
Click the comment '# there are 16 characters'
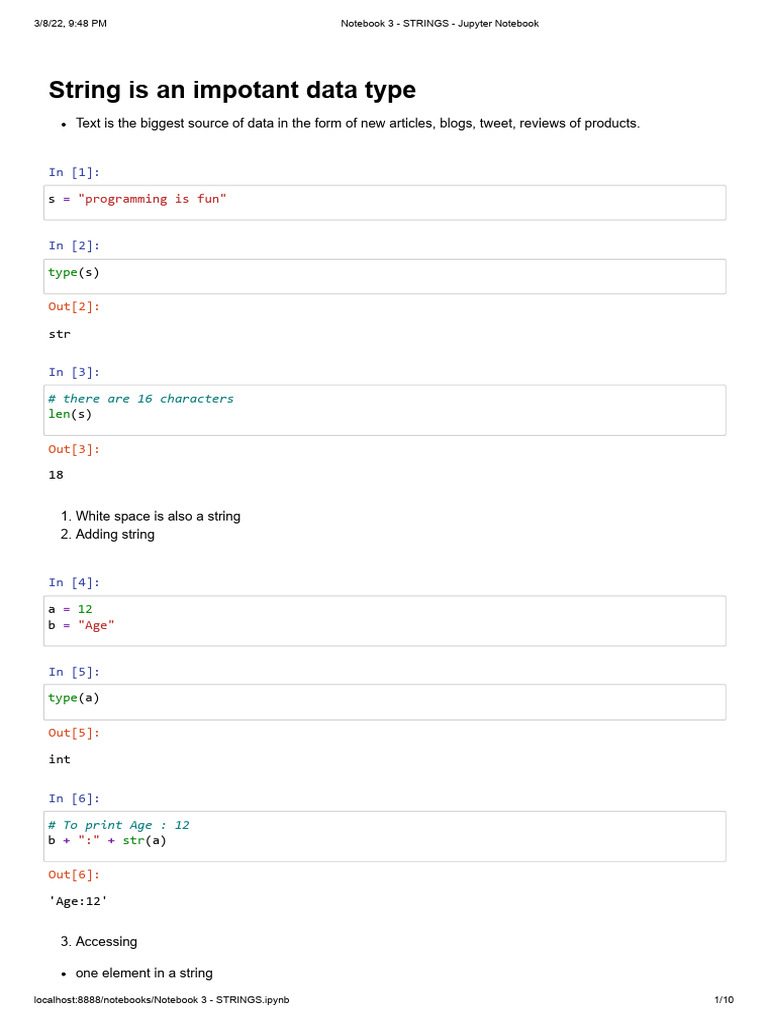click(x=140, y=398)
